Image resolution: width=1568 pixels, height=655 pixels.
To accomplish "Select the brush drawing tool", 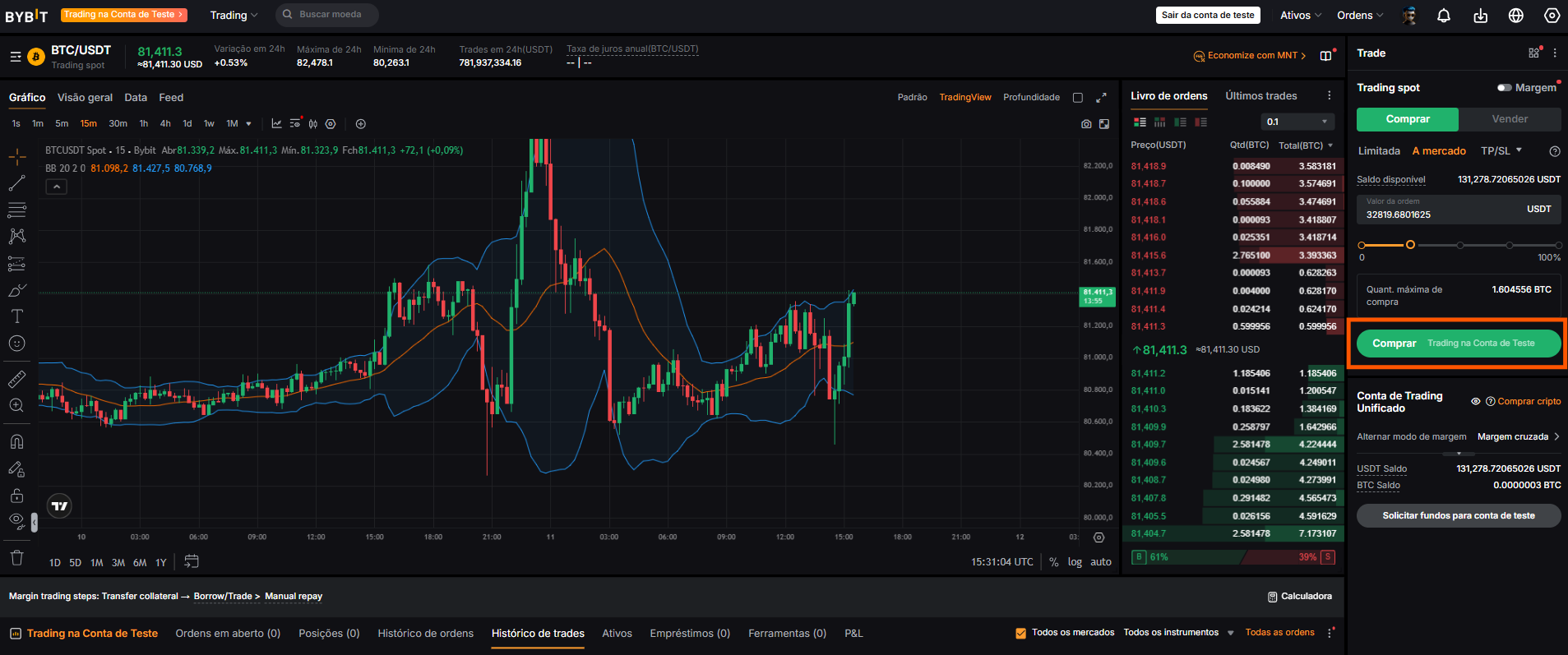I will (16, 290).
